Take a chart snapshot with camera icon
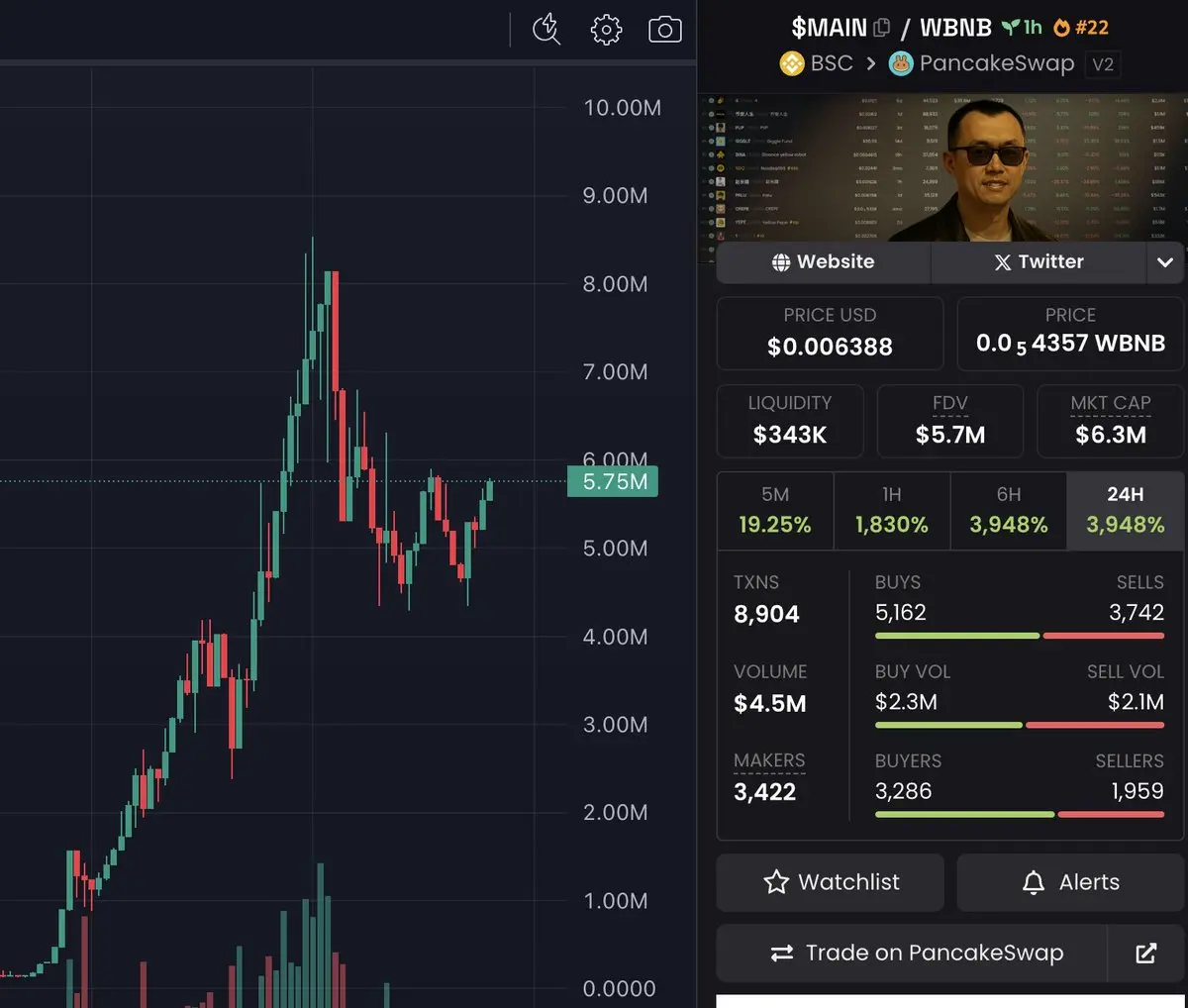The height and width of the screenshot is (1008, 1188). point(665,30)
